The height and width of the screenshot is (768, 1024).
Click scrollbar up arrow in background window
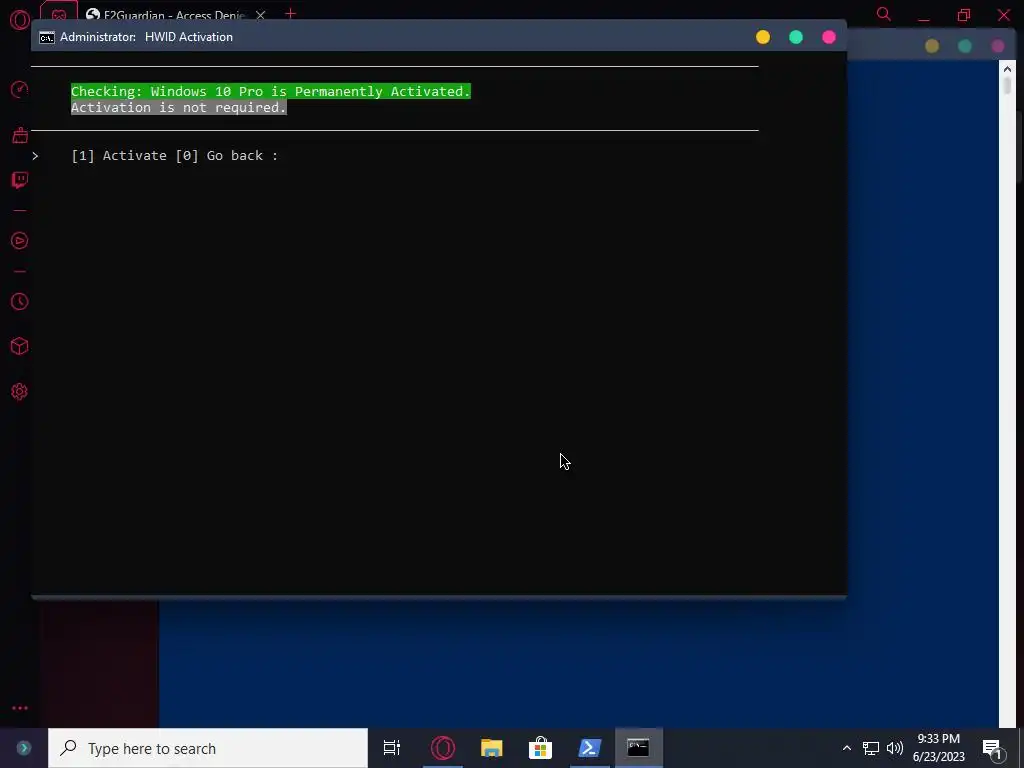pos(1006,69)
